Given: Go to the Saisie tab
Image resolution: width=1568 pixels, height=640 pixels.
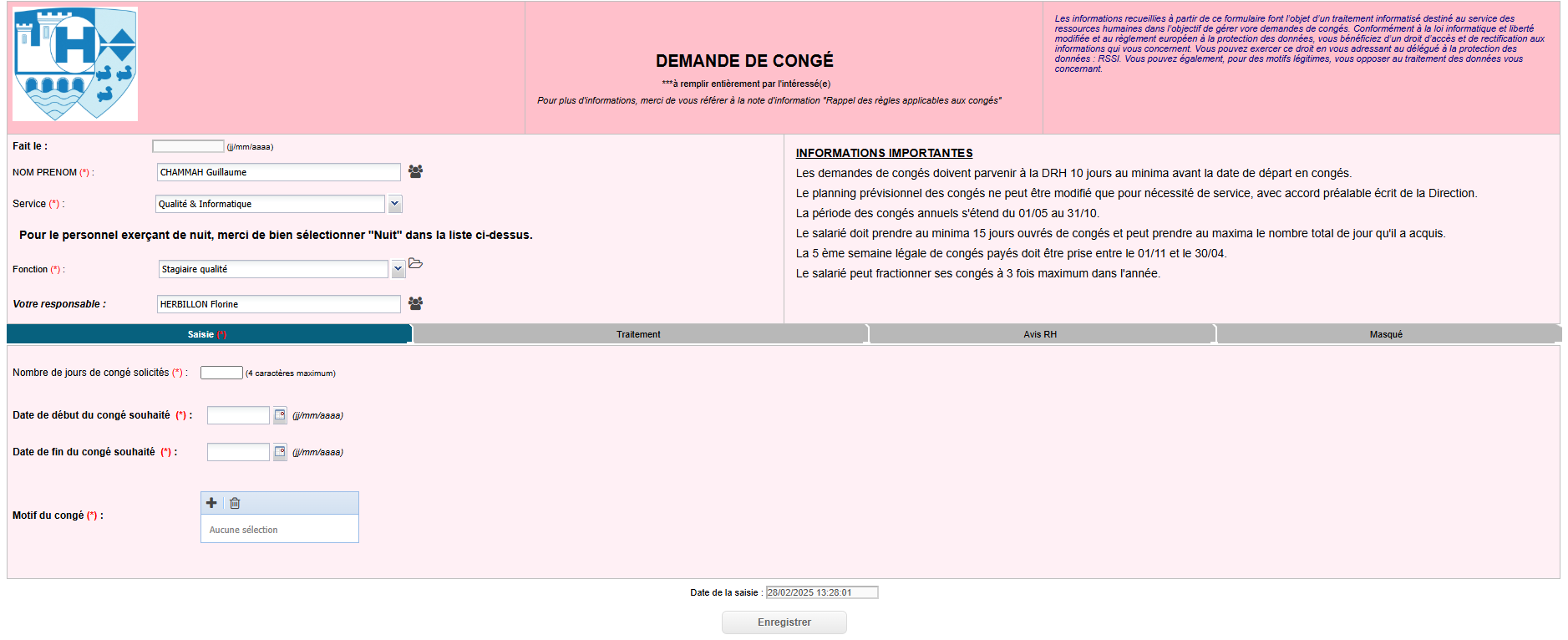Looking at the screenshot, I should (x=207, y=334).
